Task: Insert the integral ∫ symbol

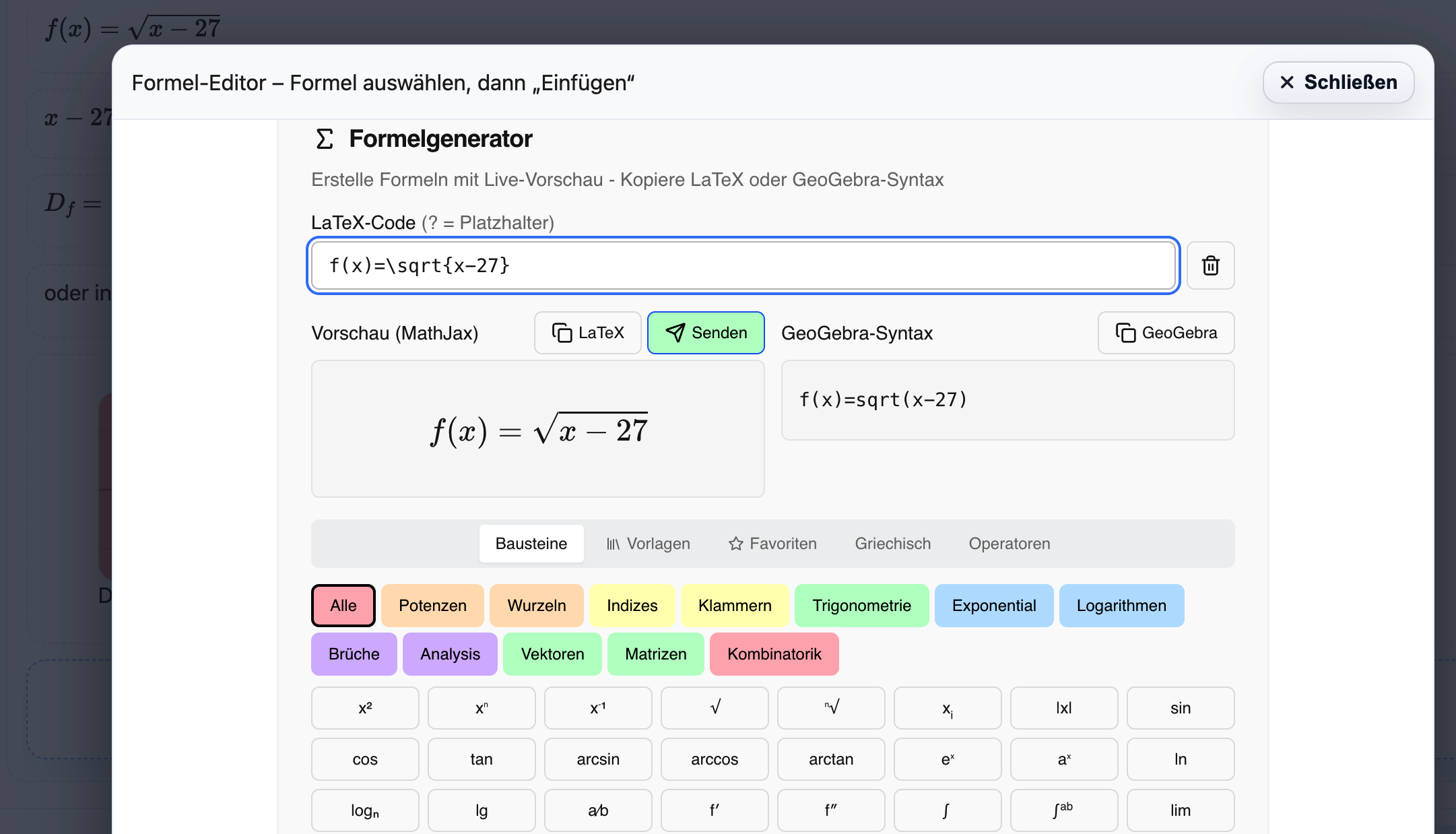Action: tap(947, 810)
